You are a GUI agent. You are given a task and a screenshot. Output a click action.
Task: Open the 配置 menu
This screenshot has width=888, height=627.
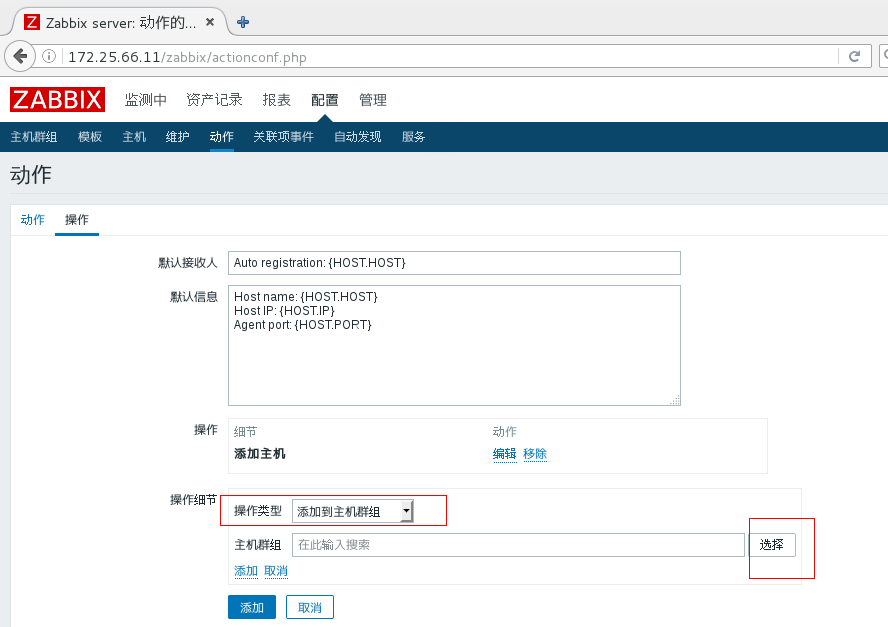tap(324, 100)
